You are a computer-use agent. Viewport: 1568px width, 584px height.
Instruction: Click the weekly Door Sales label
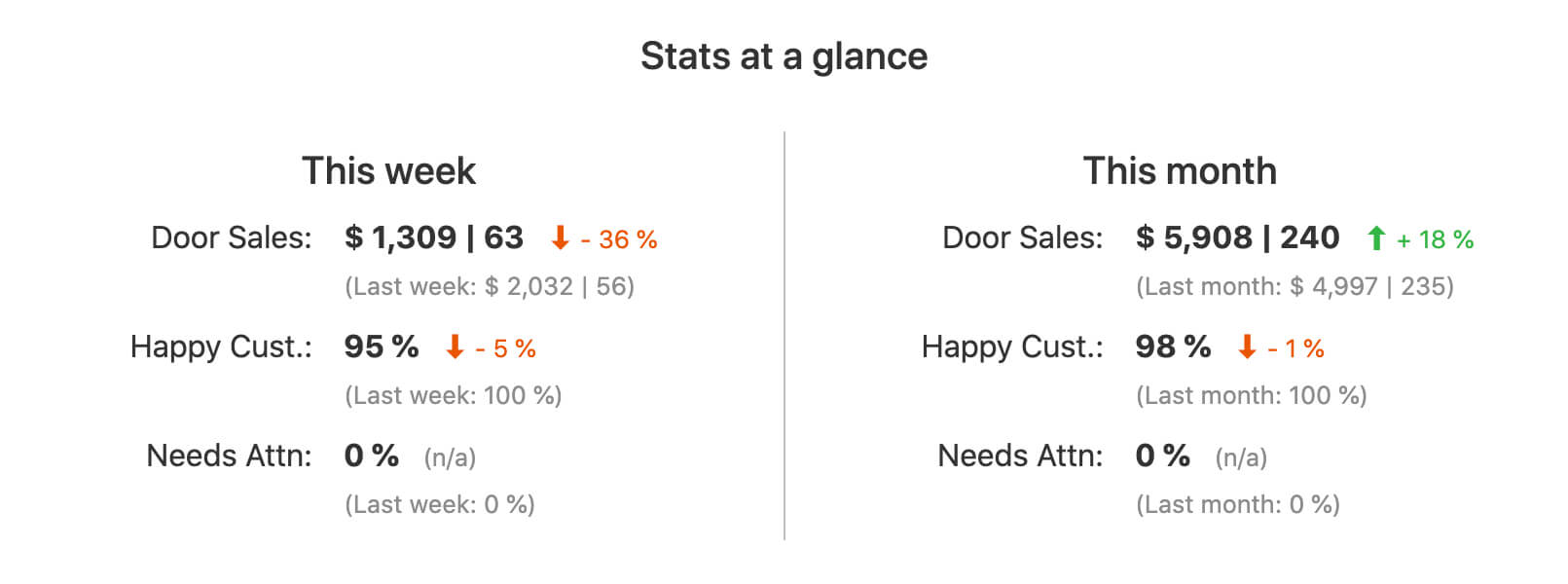pos(232,237)
